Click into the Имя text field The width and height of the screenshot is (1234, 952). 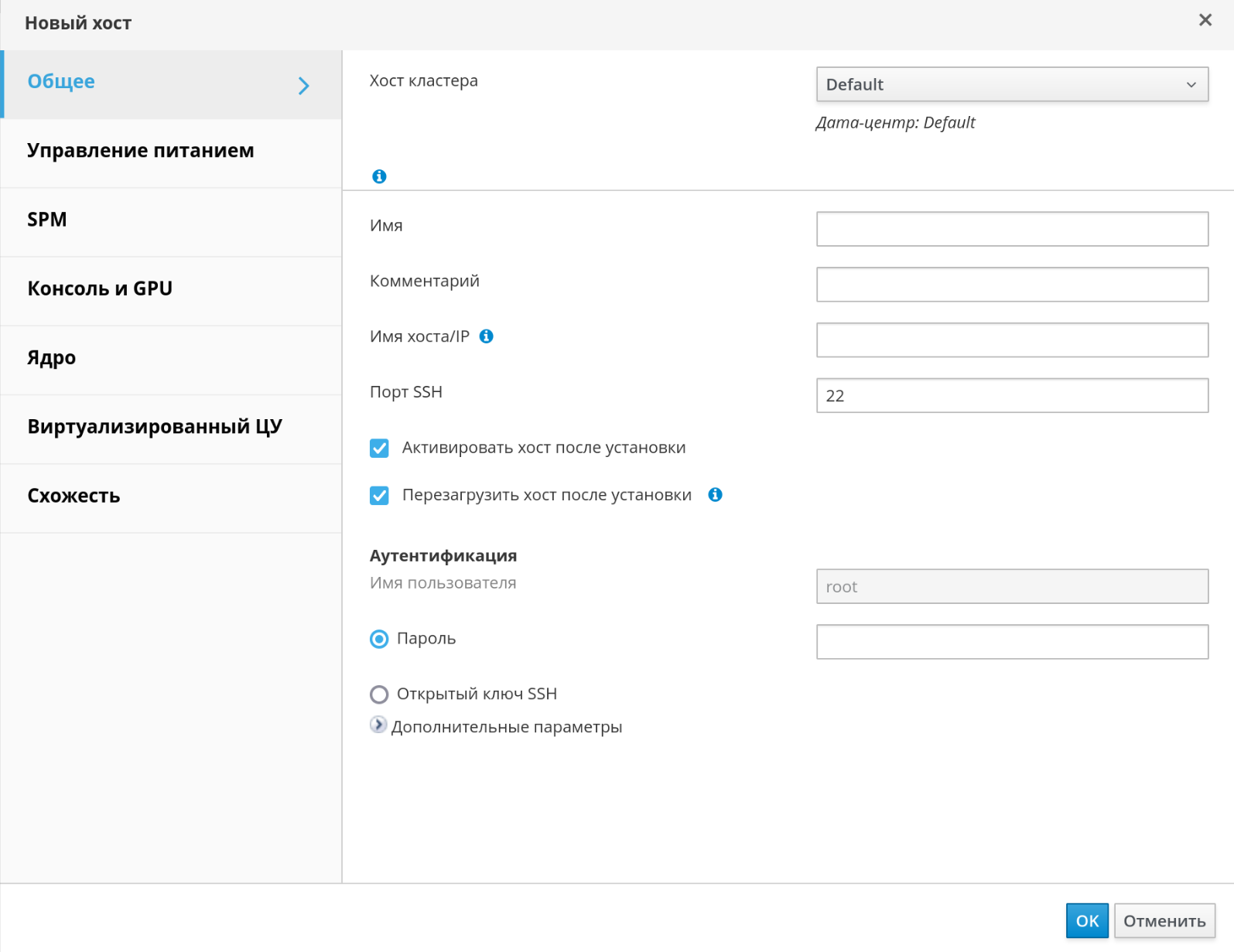point(1011,229)
